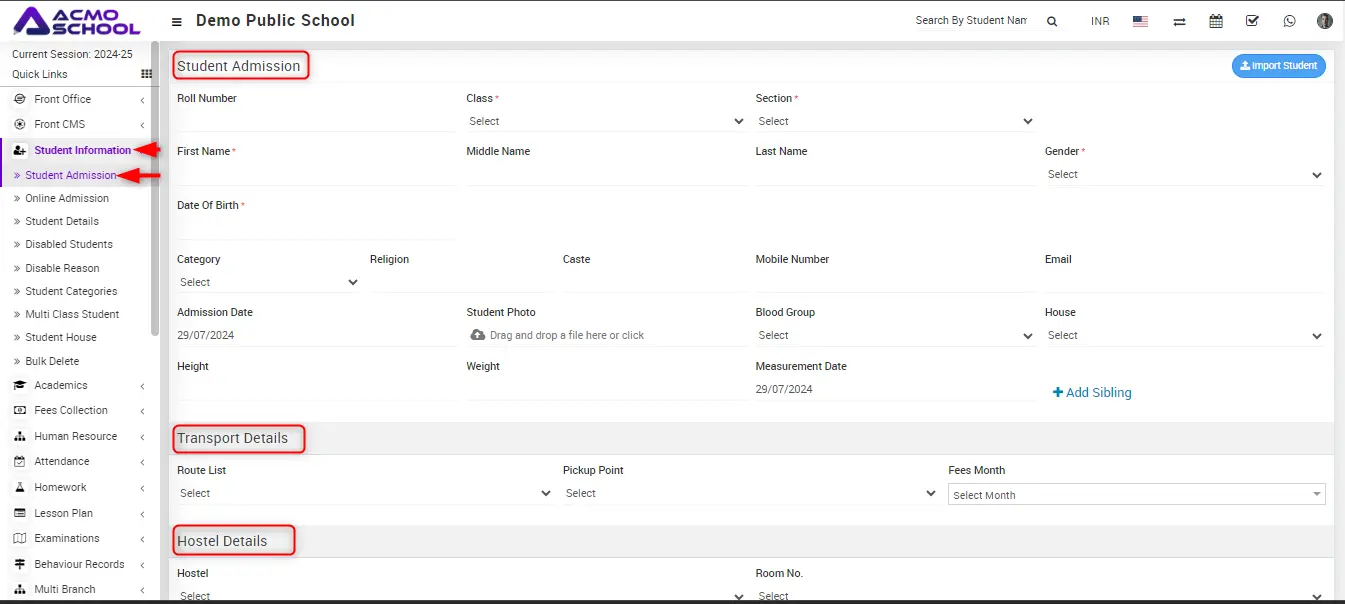Open the Gender dropdown
This screenshot has width=1345, height=604.
point(1184,174)
